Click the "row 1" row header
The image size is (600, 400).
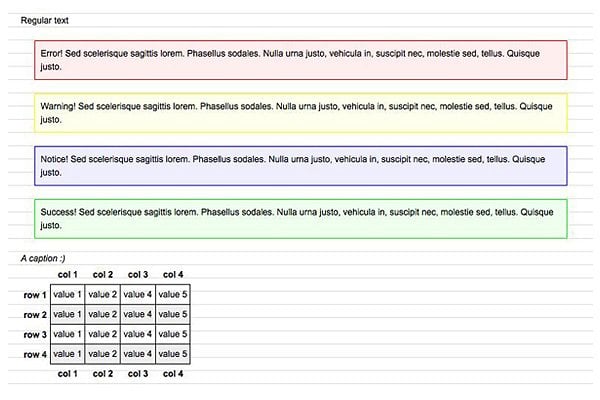(35, 295)
